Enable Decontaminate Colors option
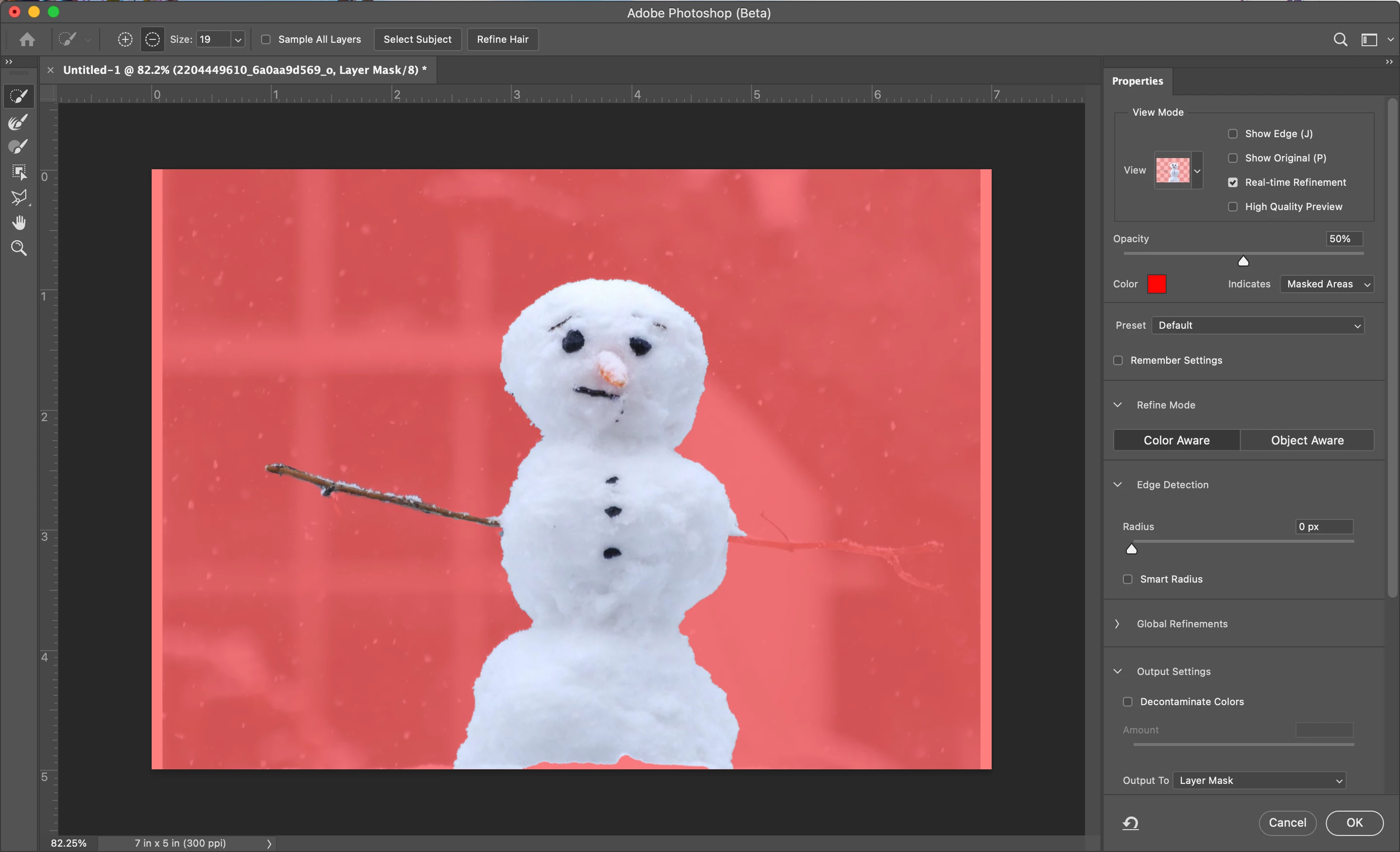 [1127, 701]
